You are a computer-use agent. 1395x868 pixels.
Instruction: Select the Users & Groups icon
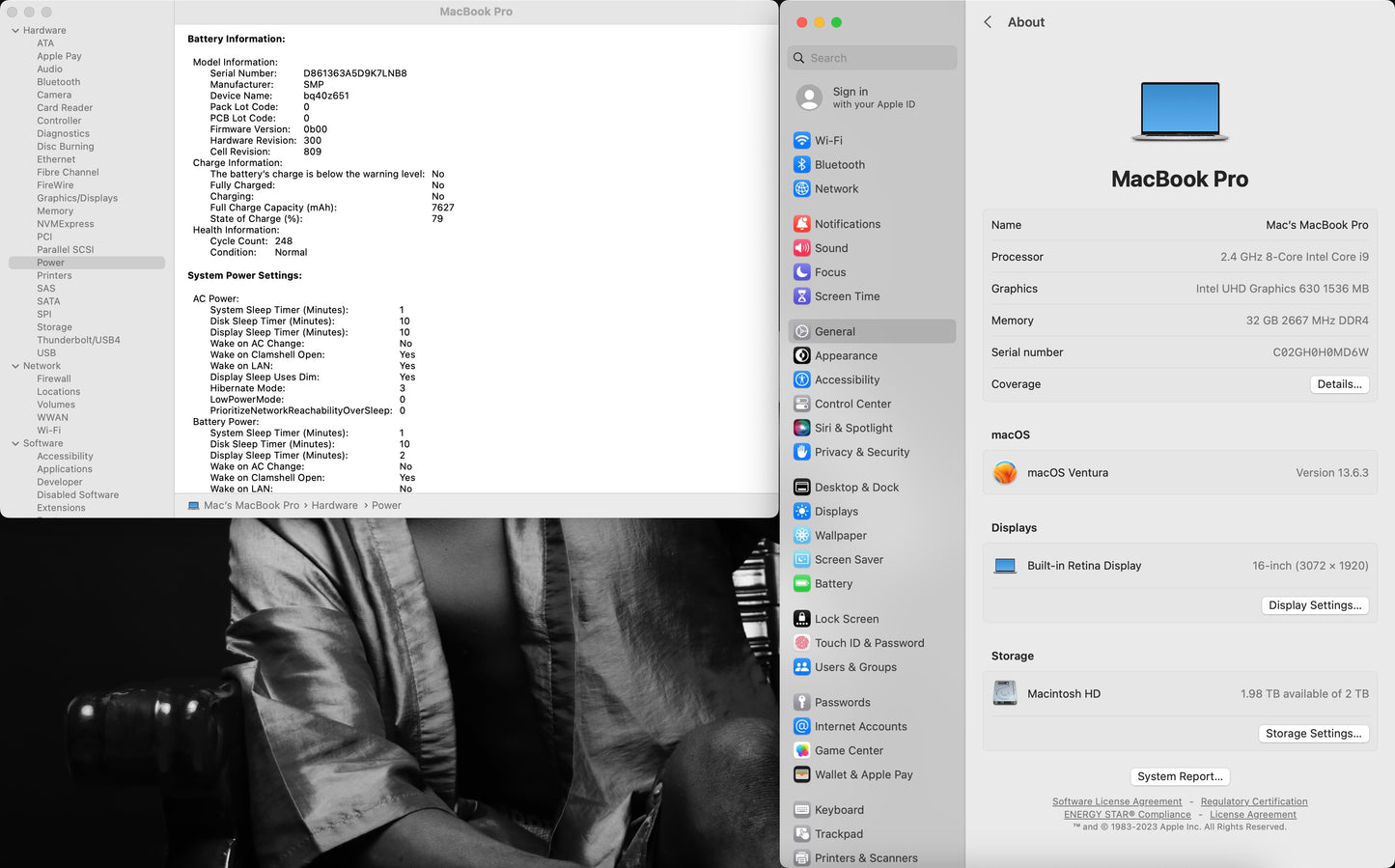click(801, 666)
